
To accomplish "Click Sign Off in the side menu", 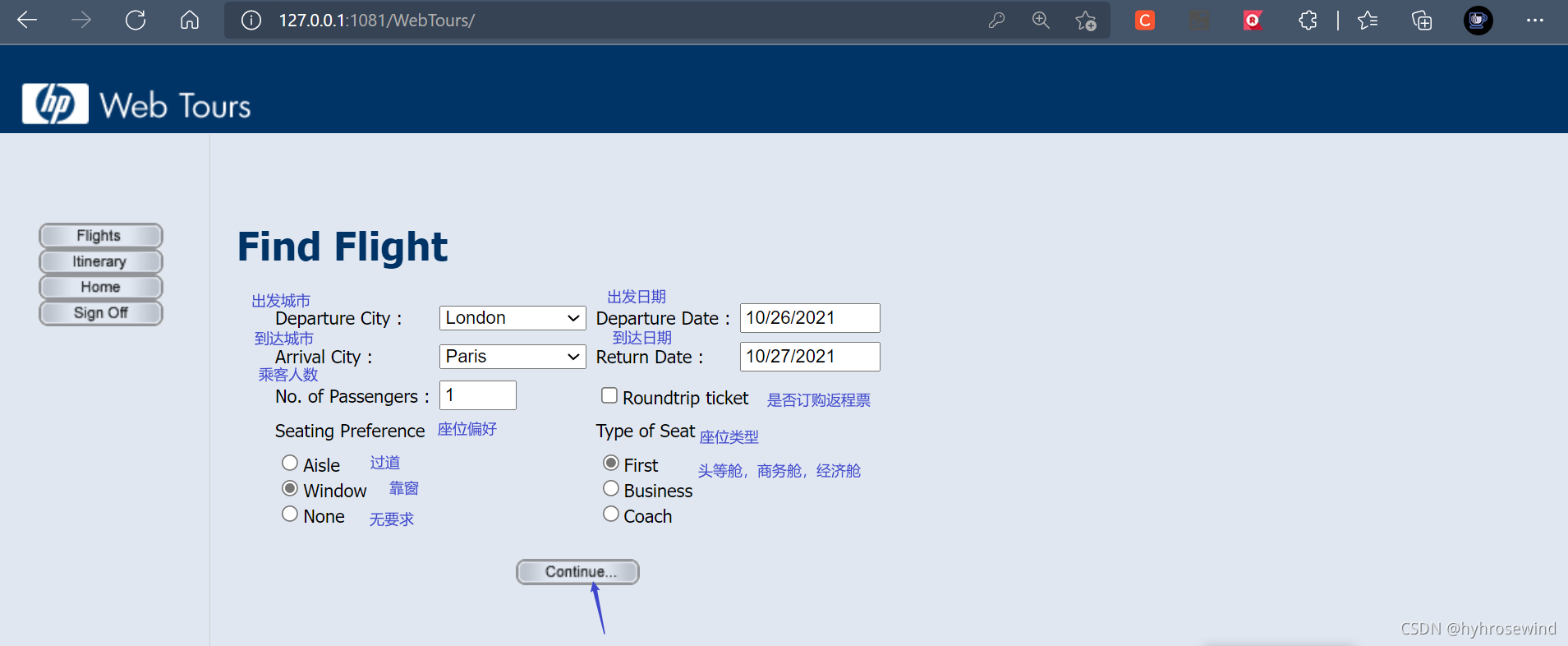I will pos(100,313).
